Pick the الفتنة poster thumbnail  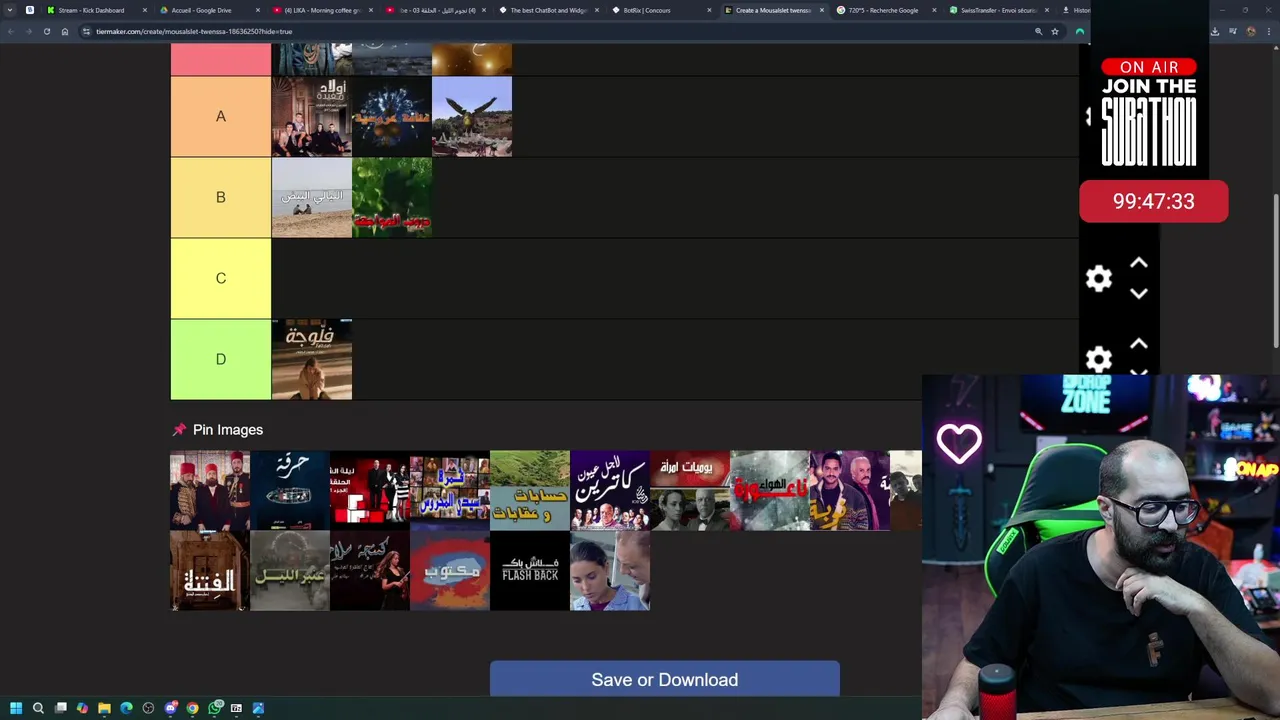tap(210, 570)
